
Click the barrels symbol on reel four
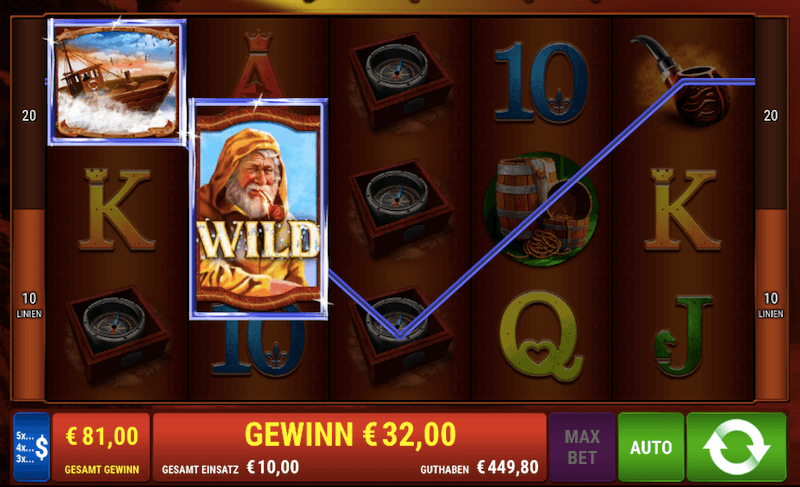(x=541, y=209)
